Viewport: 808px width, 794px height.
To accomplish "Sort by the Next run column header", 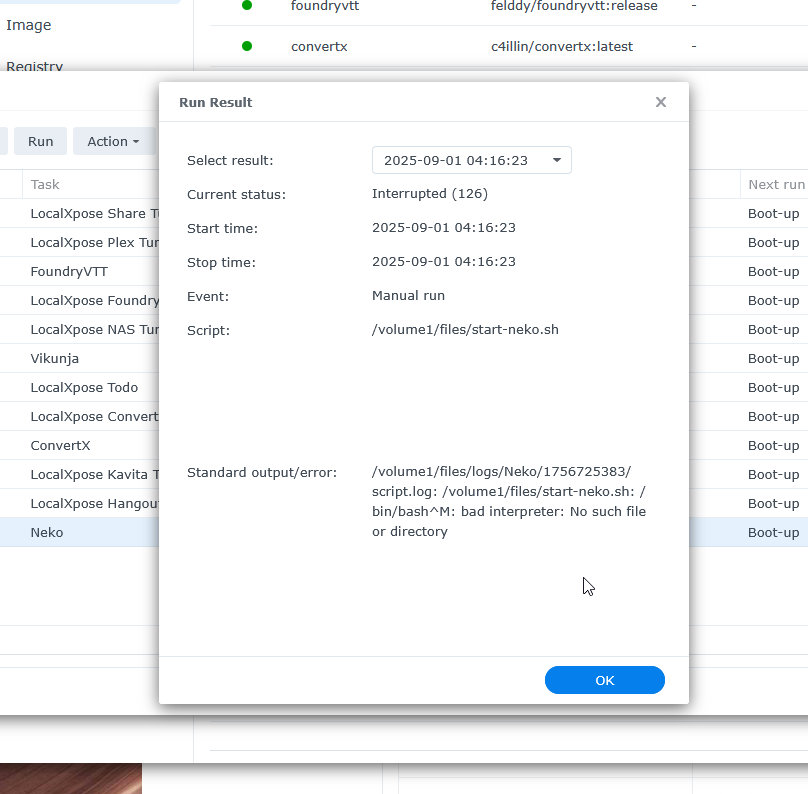I will [x=775, y=184].
